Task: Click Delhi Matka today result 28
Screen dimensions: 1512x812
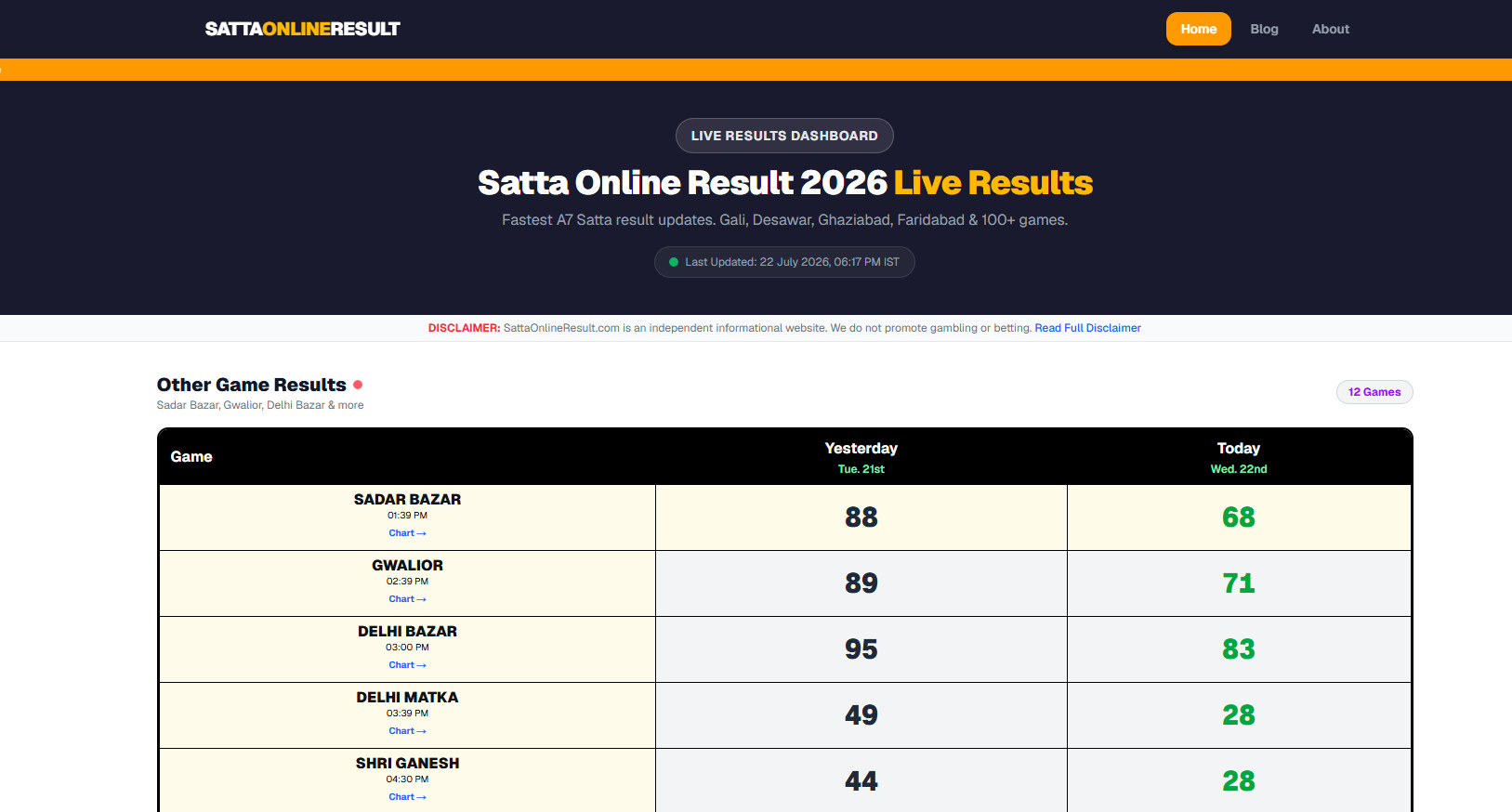Action: point(1238,715)
